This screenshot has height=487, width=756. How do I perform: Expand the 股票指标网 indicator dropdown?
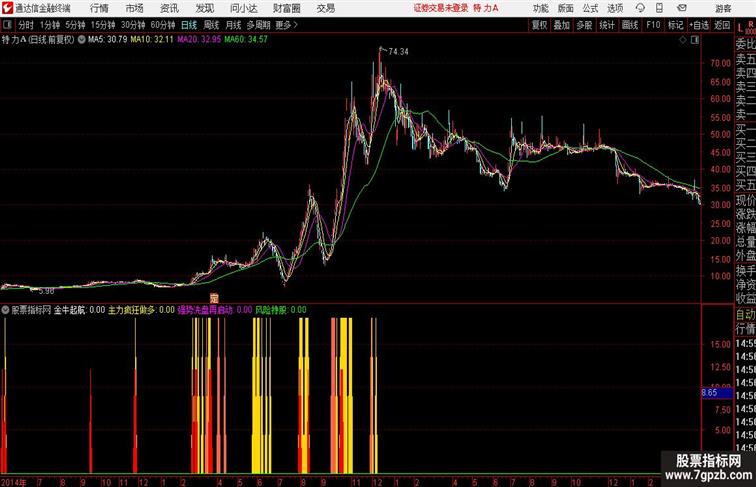(x=5, y=310)
